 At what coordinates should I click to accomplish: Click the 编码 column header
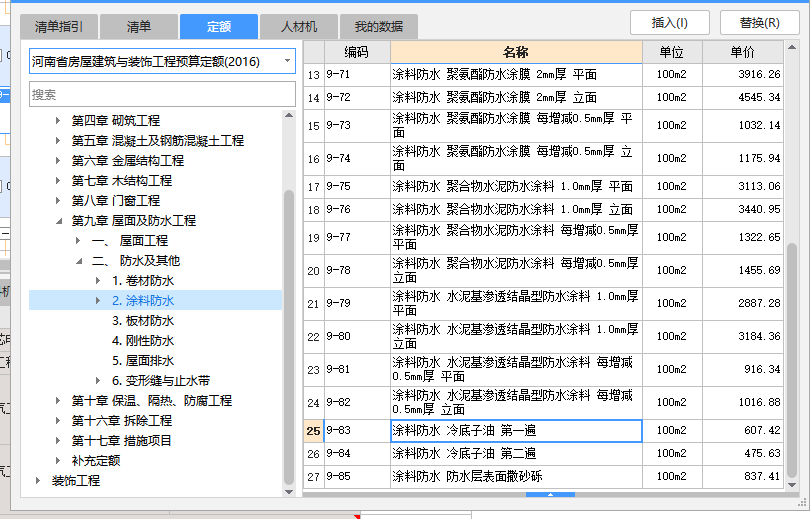pyautogui.click(x=357, y=52)
